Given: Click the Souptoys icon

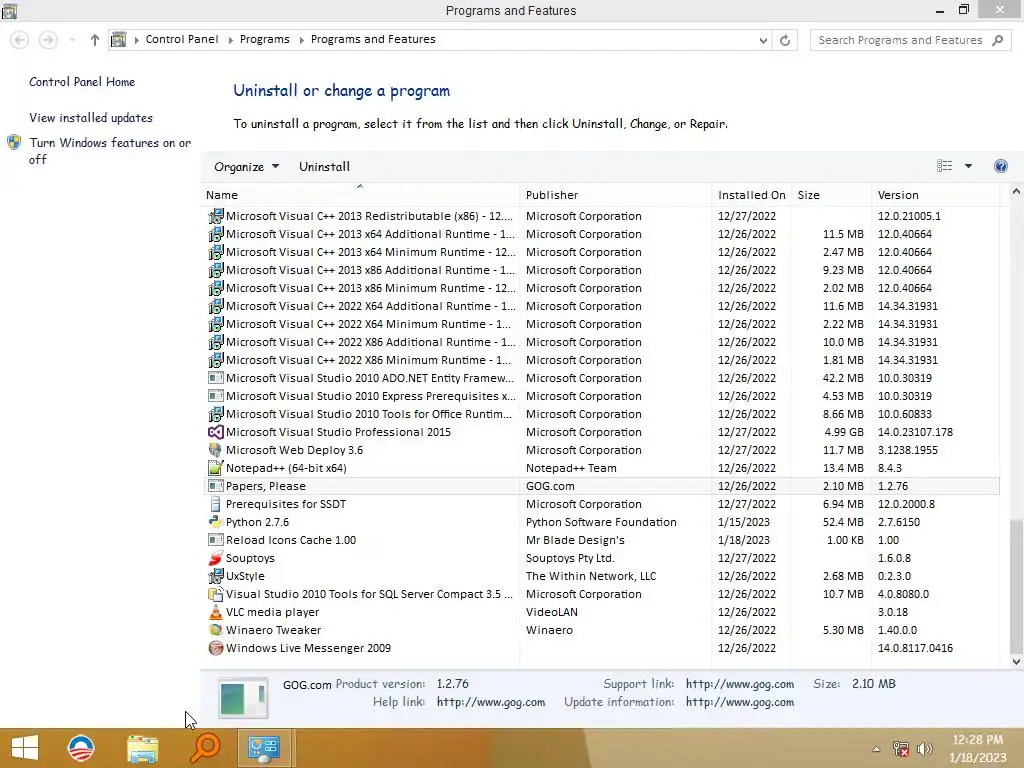Looking at the screenshot, I should [216, 558].
